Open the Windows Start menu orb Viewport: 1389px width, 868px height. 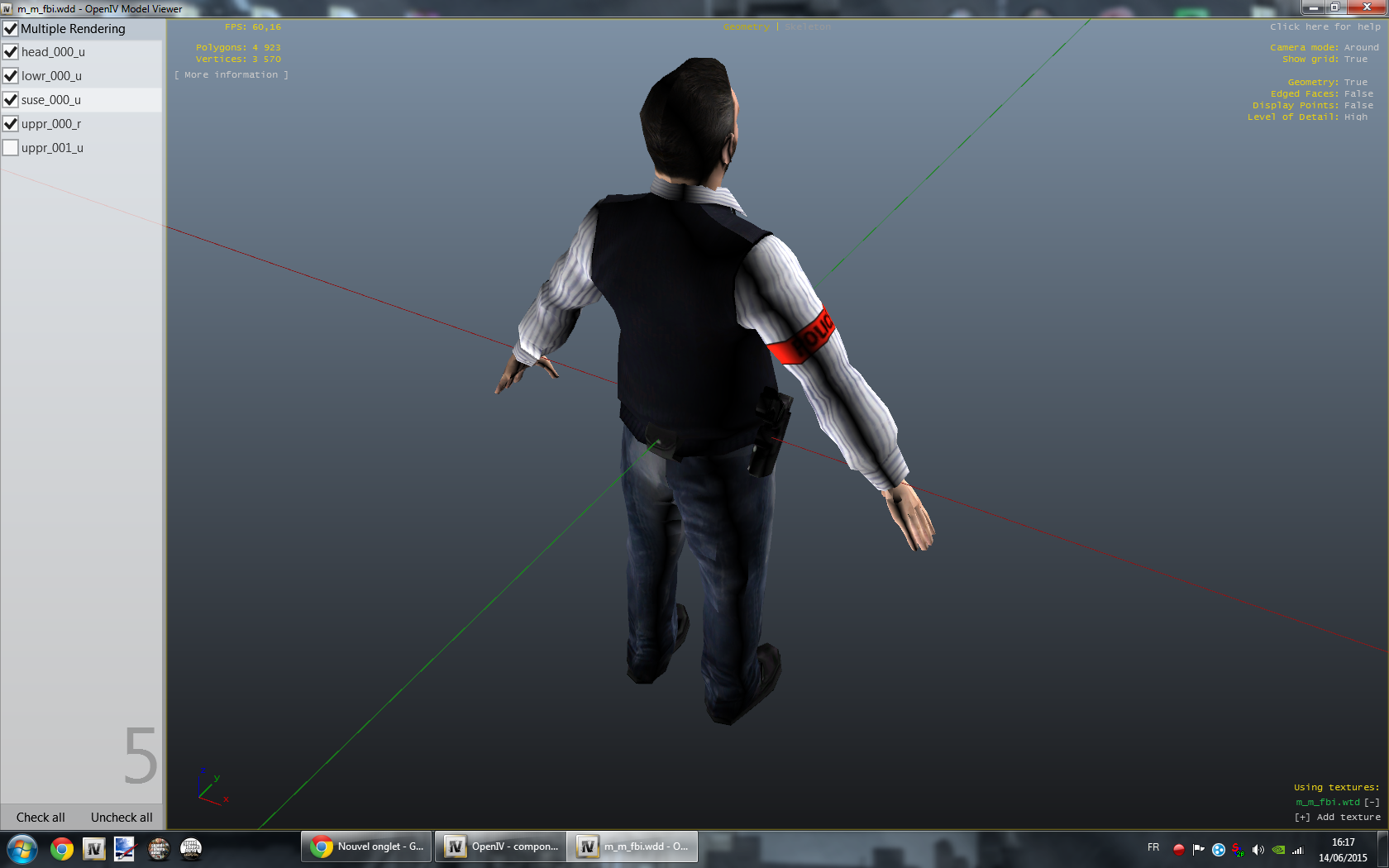(22, 849)
